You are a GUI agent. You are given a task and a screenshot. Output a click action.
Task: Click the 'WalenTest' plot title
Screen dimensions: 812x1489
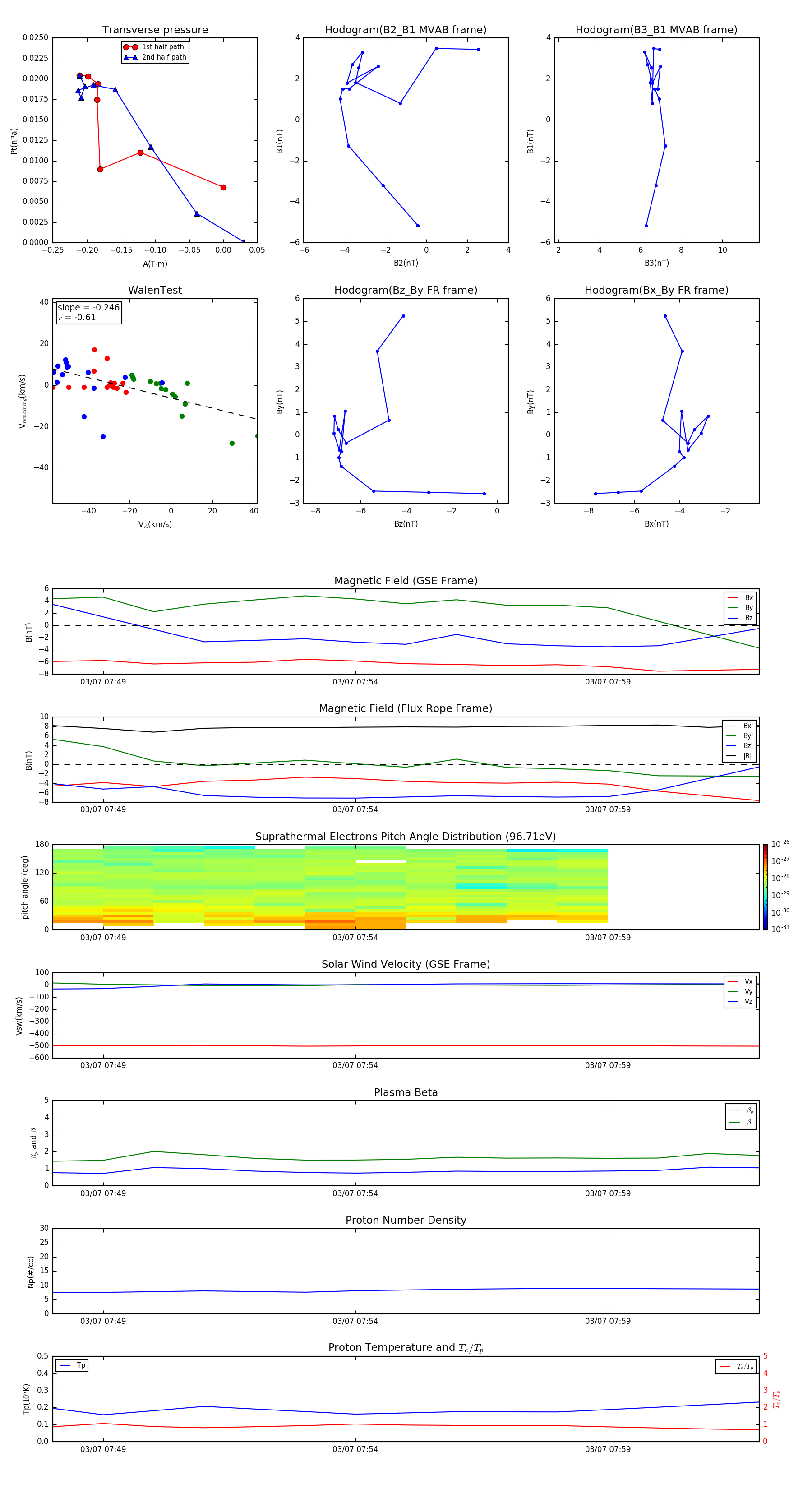(x=155, y=290)
